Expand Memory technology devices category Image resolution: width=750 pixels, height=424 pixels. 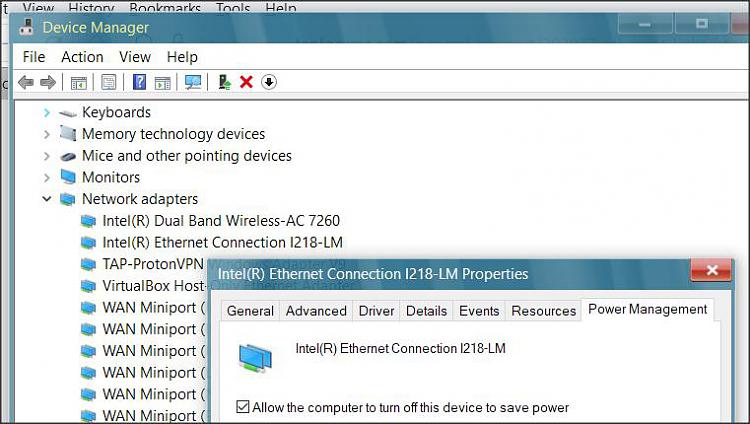point(46,134)
